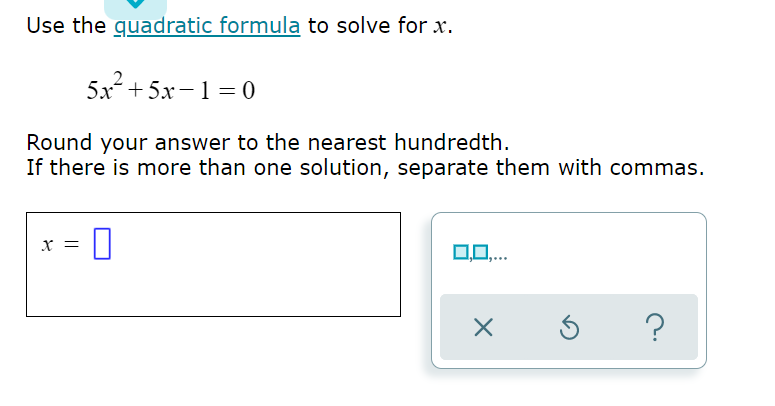
Task: Select the equation 5x² + 5x − 1 = 0
Action: tap(171, 87)
